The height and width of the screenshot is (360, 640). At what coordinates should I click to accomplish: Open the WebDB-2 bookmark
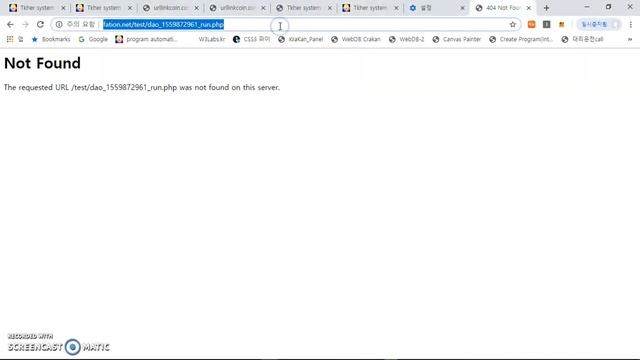[x=407, y=39]
